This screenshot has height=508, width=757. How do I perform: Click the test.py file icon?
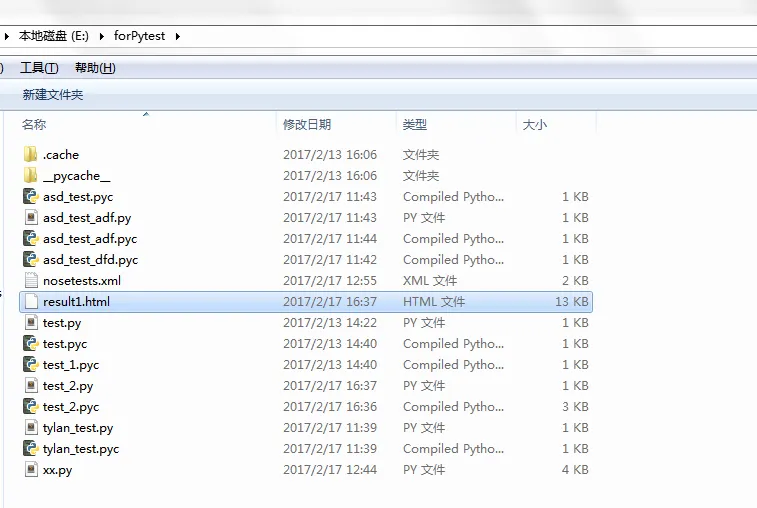point(31,323)
